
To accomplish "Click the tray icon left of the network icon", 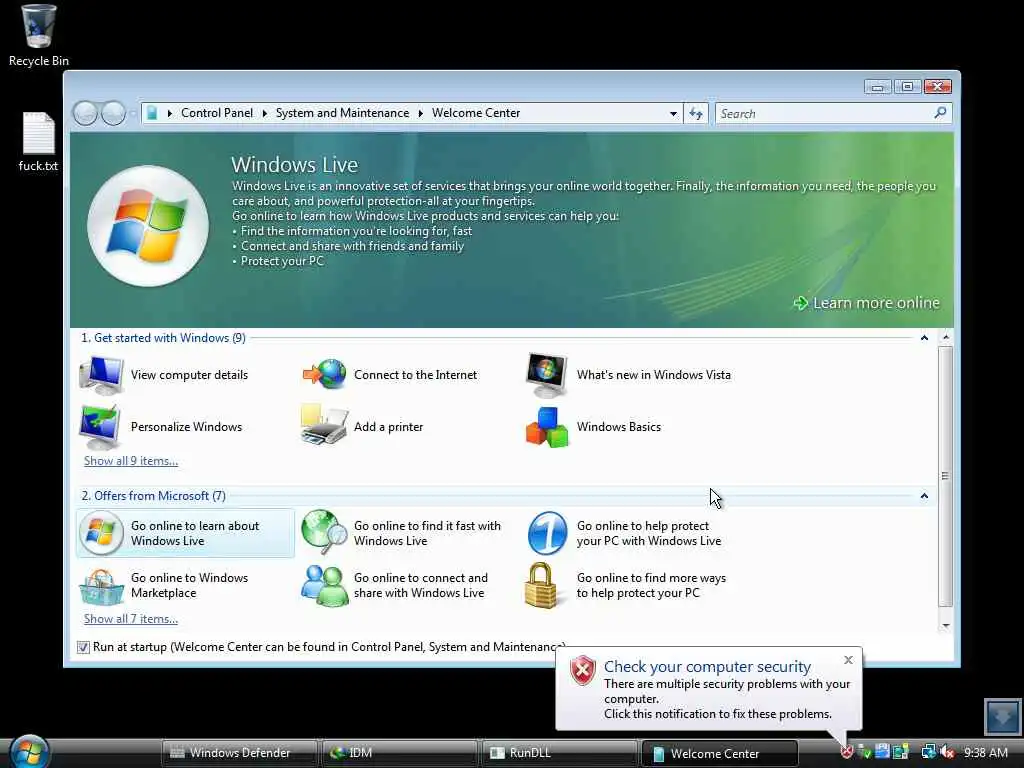I will pyautogui.click(x=901, y=752).
